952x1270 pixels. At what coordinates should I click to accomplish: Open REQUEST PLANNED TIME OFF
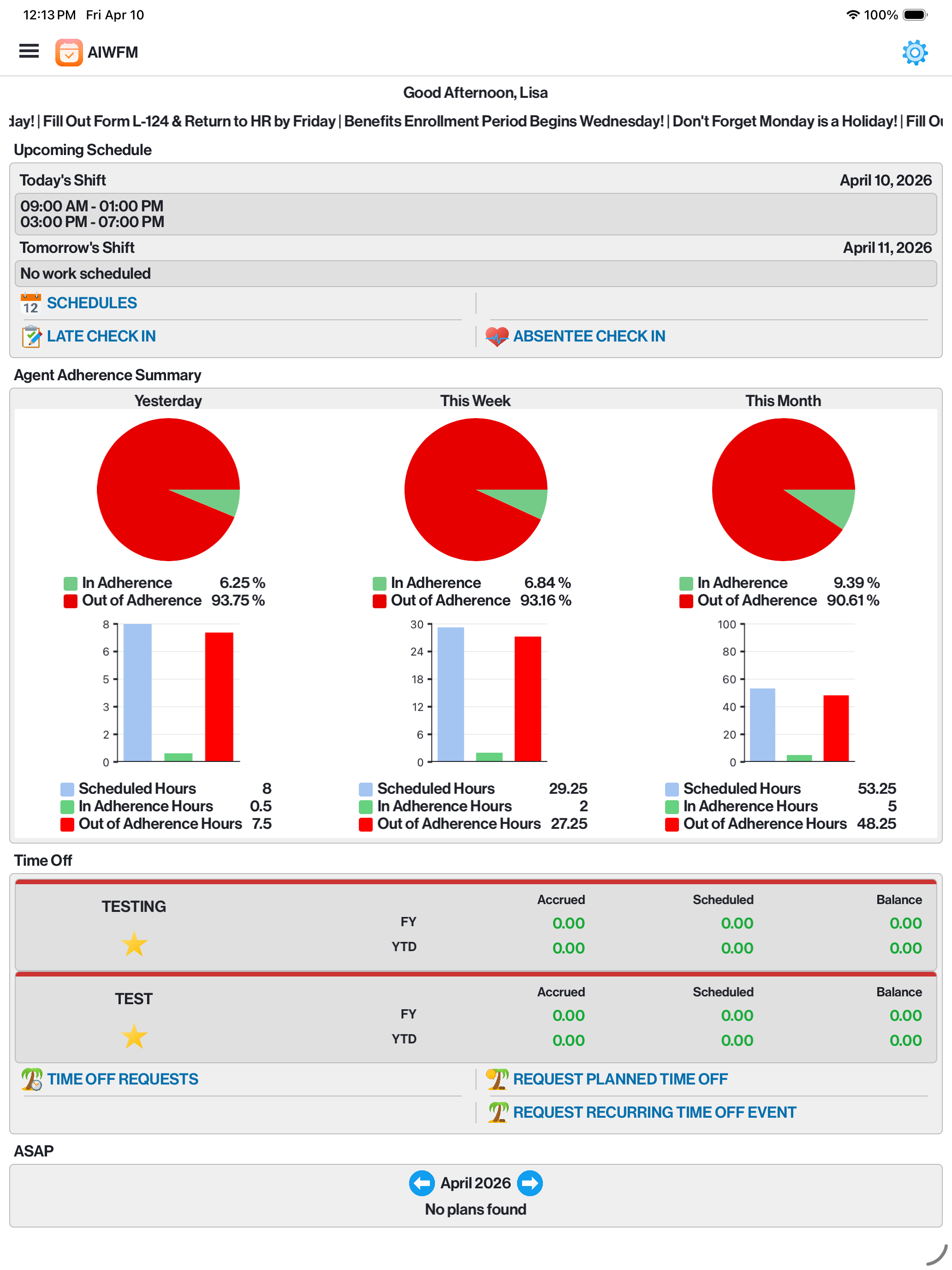point(620,1079)
